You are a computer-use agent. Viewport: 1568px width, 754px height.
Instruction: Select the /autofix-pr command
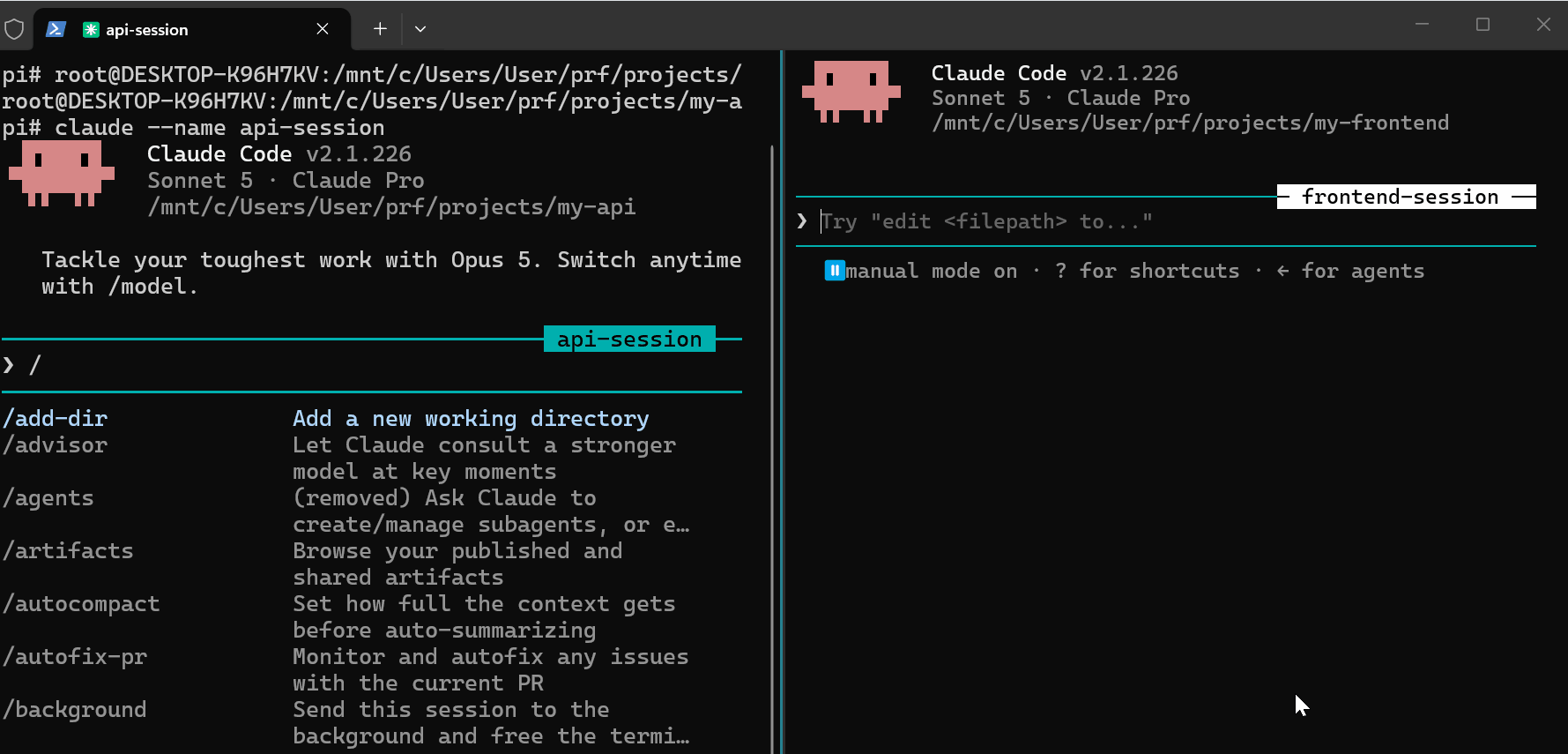click(x=75, y=657)
